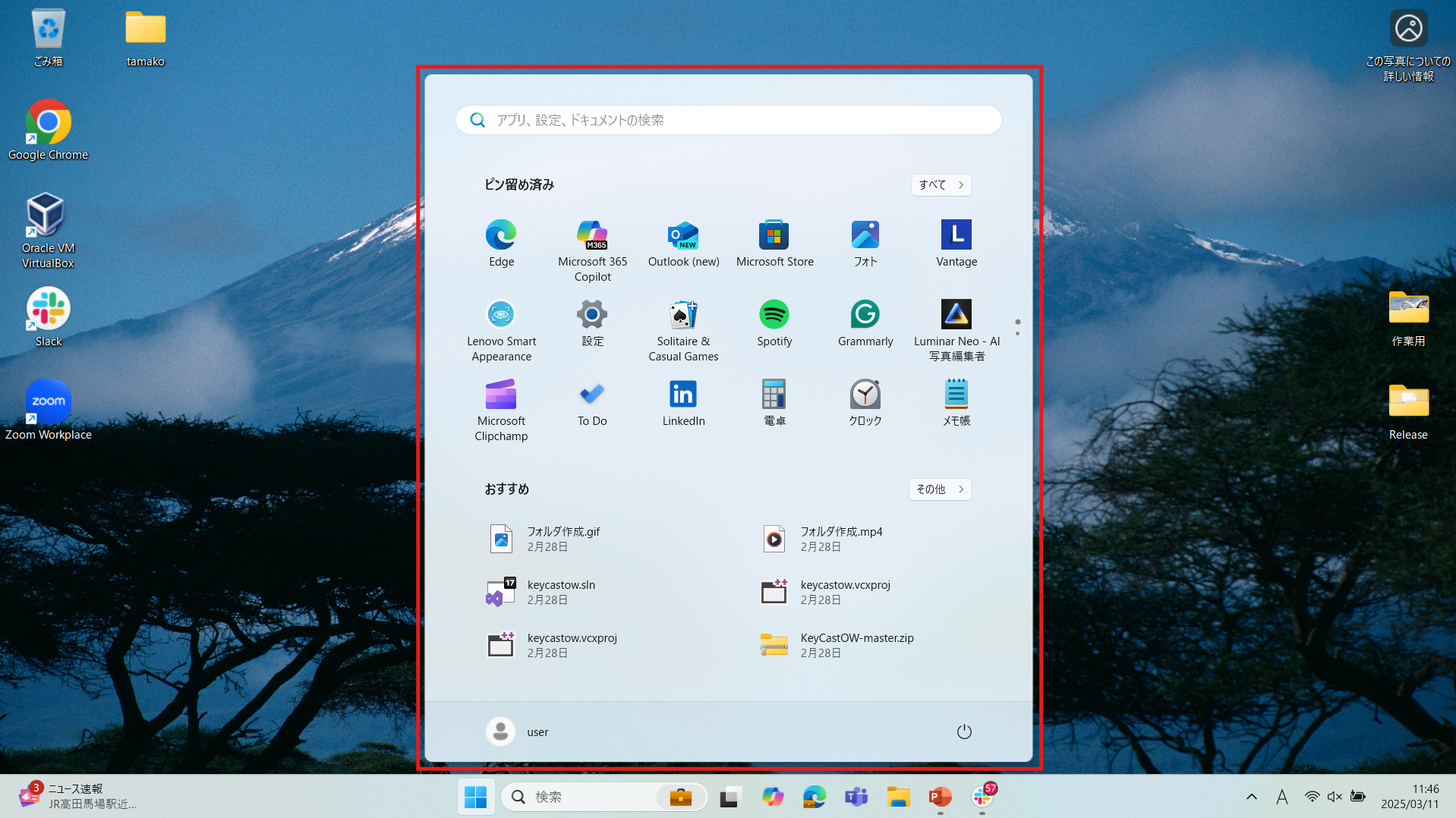Switch to PowerPoint on taskbar

coord(940,797)
